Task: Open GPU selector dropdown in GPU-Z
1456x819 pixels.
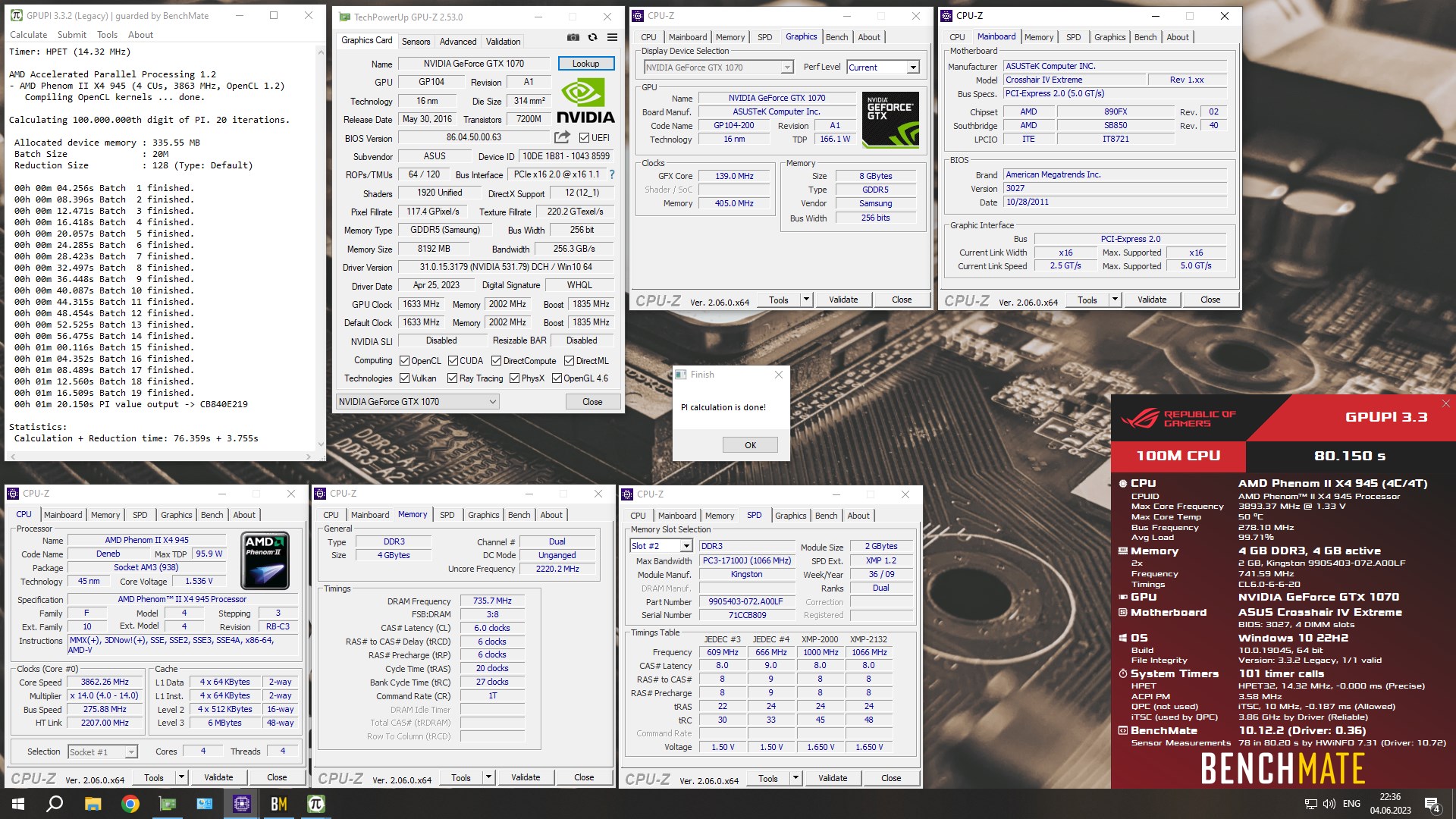Action: (417, 402)
